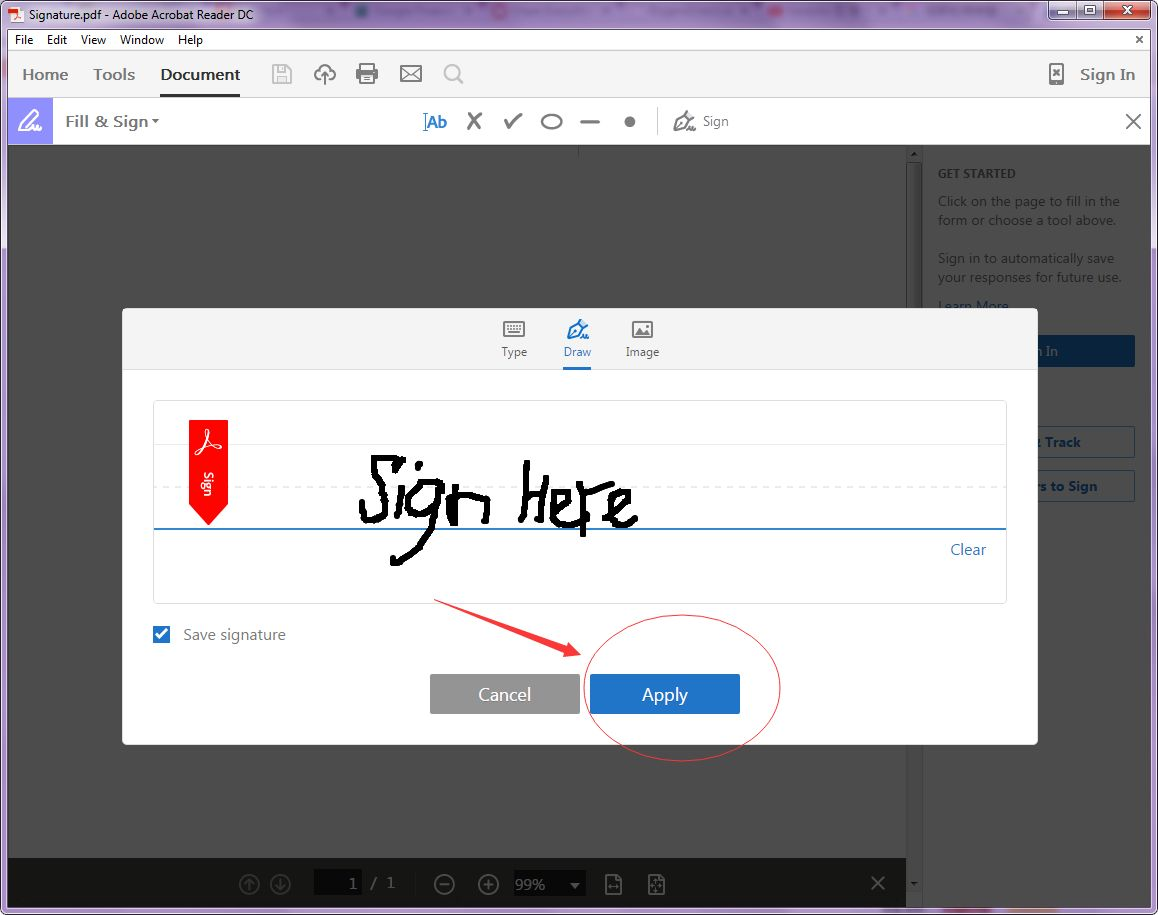Click the mobile link icon beside Sign In

pyautogui.click(x=1057, y=74)
